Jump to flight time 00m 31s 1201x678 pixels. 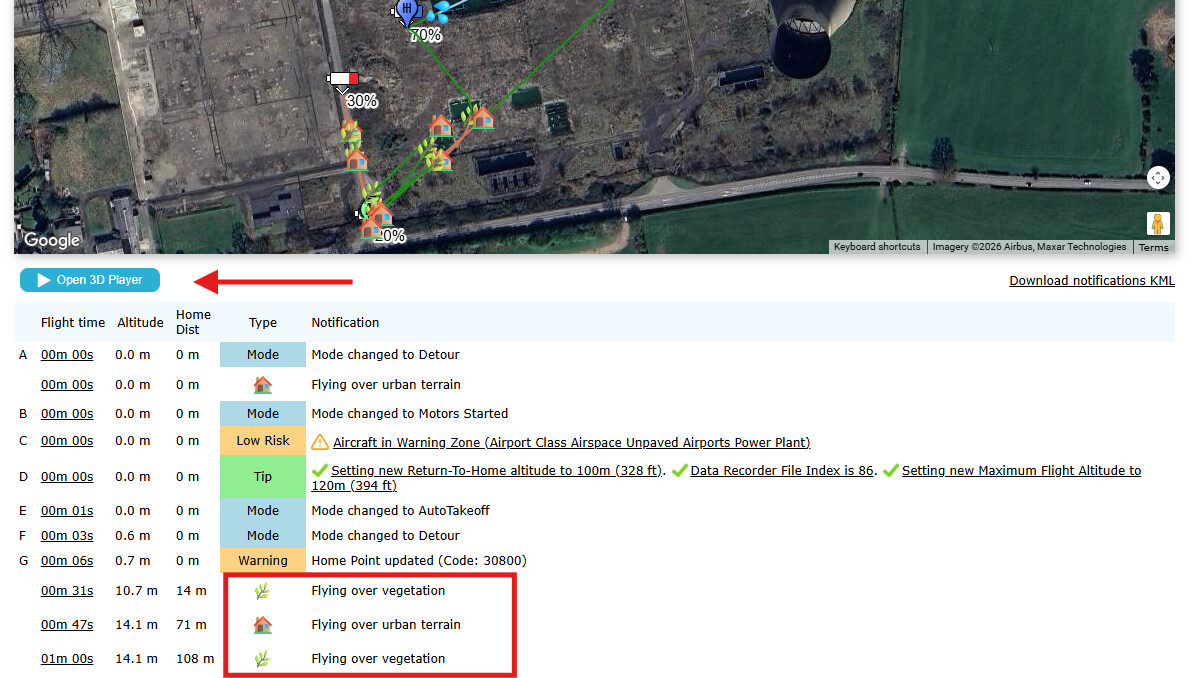click(67, 591)
